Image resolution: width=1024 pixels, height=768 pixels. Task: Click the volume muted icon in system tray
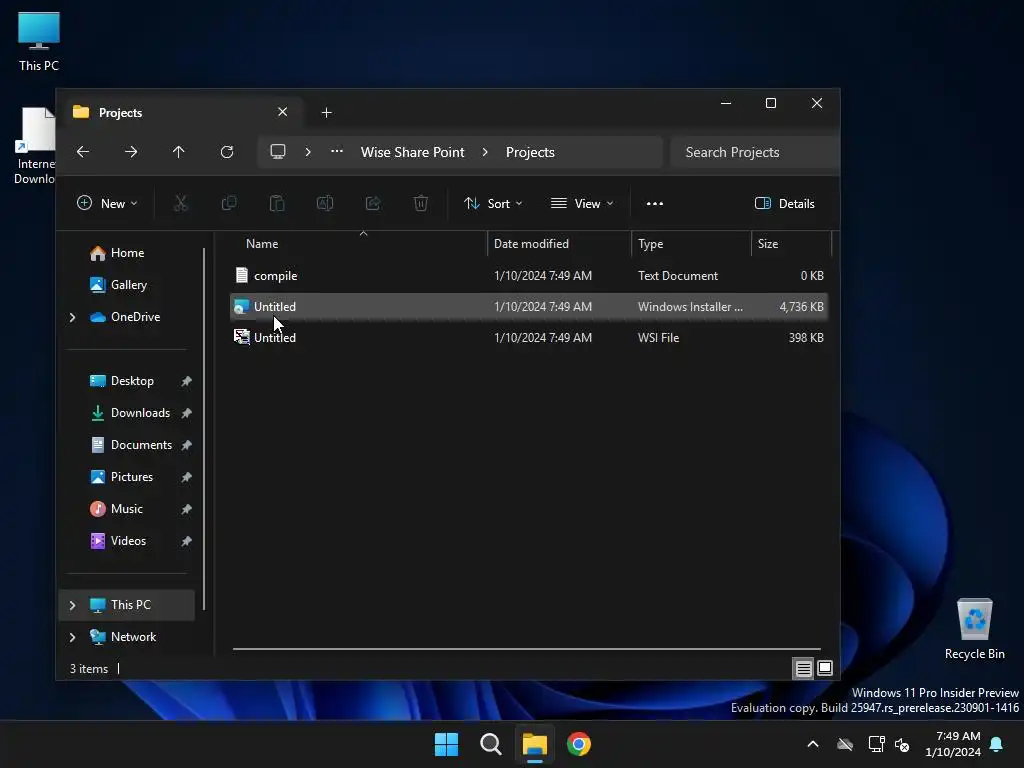click(x=903, y=744)
